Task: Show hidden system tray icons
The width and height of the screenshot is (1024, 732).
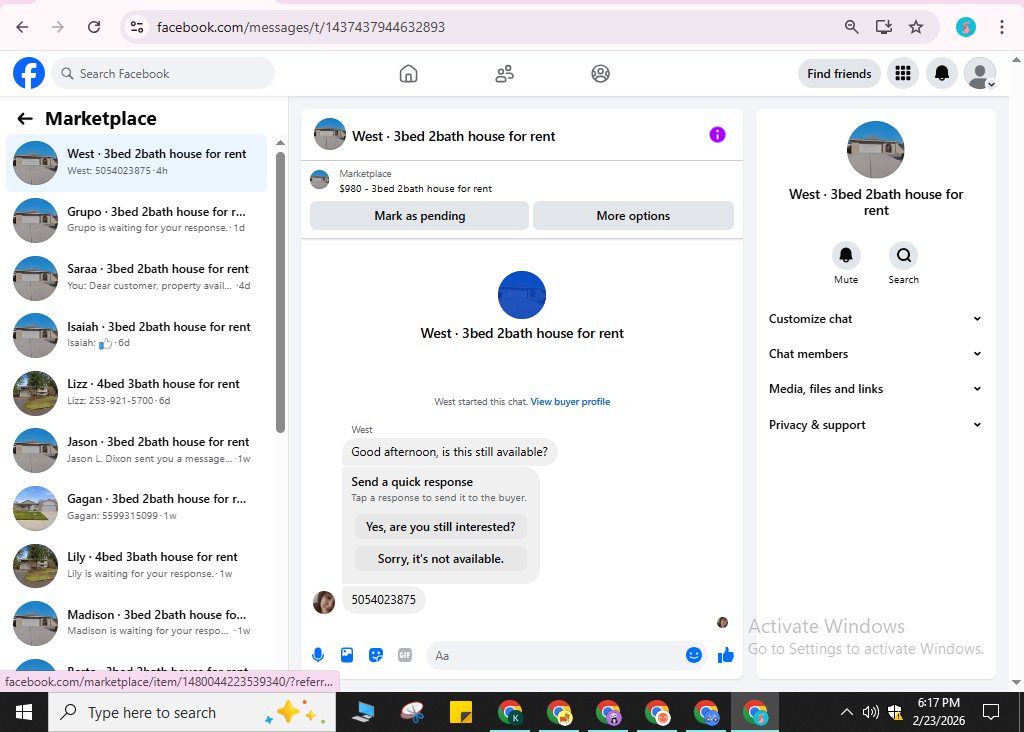Action: (x=846, y=712)
